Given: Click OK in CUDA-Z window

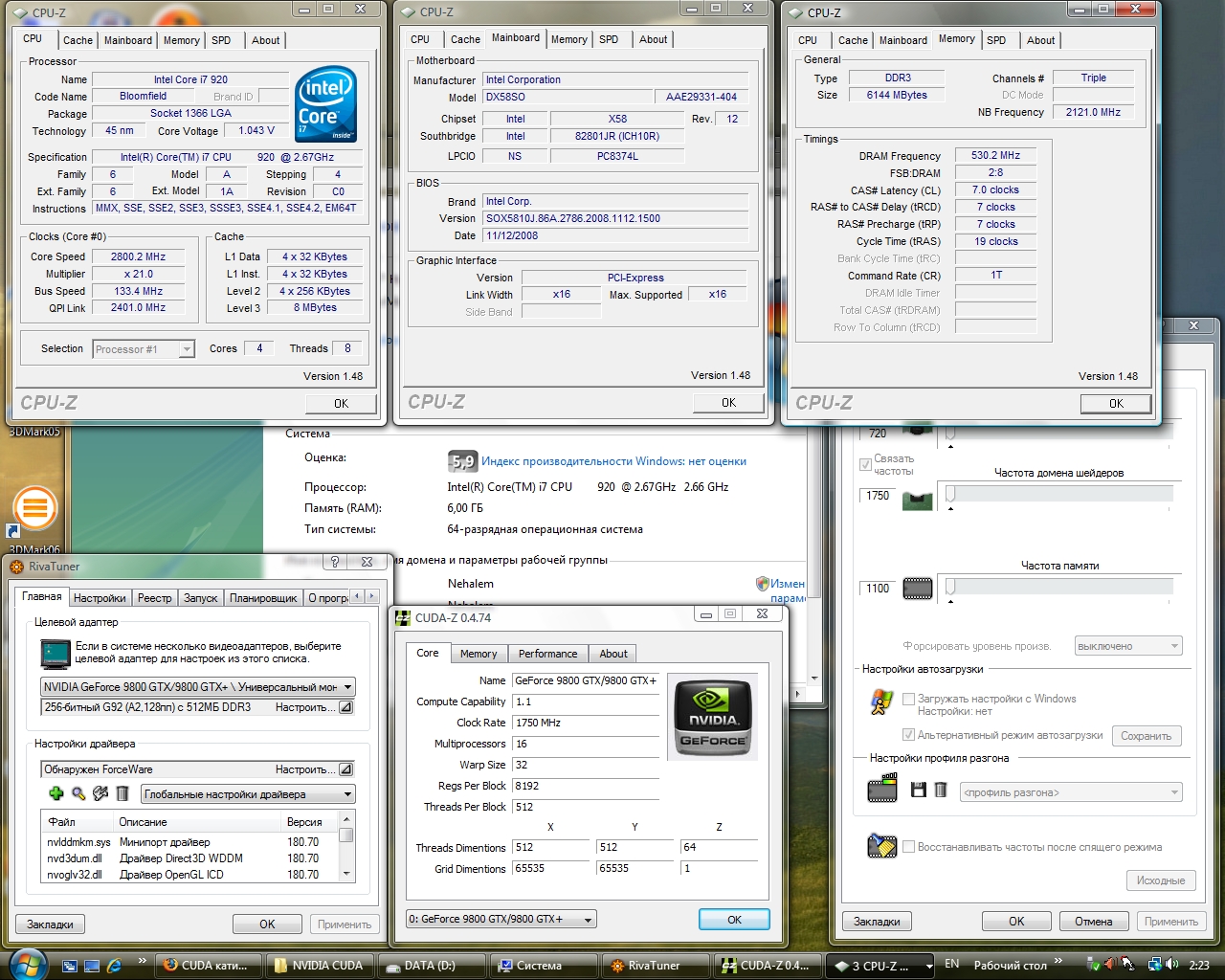Looking at the screenshot, I should 734,920.
